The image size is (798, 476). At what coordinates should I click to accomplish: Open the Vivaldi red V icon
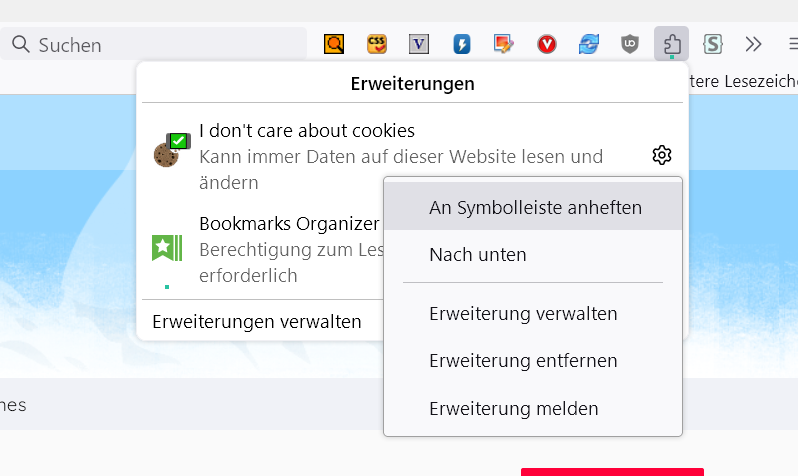click(x=546, y=44)
